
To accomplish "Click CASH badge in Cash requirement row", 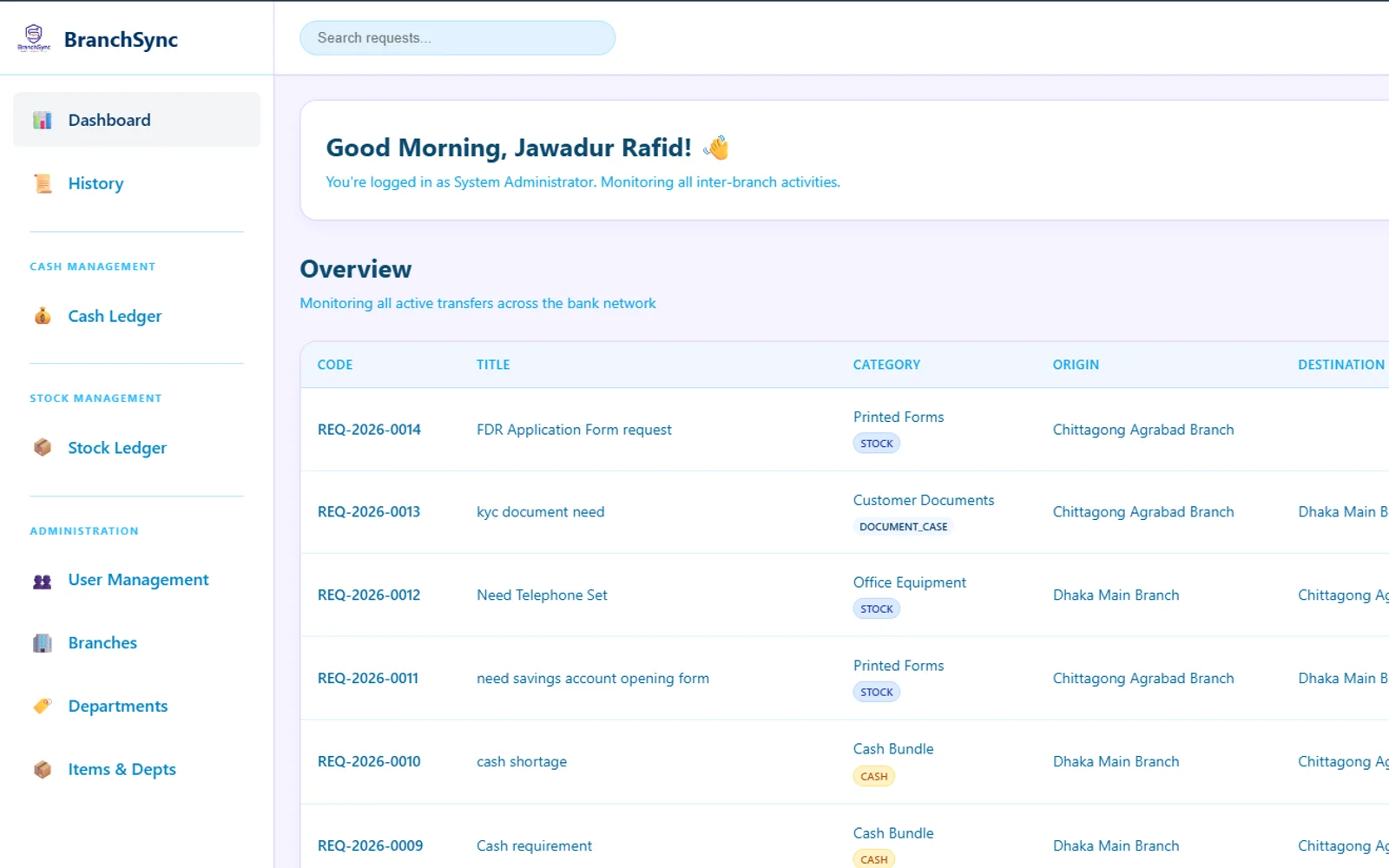I will [x=874, y=859].
